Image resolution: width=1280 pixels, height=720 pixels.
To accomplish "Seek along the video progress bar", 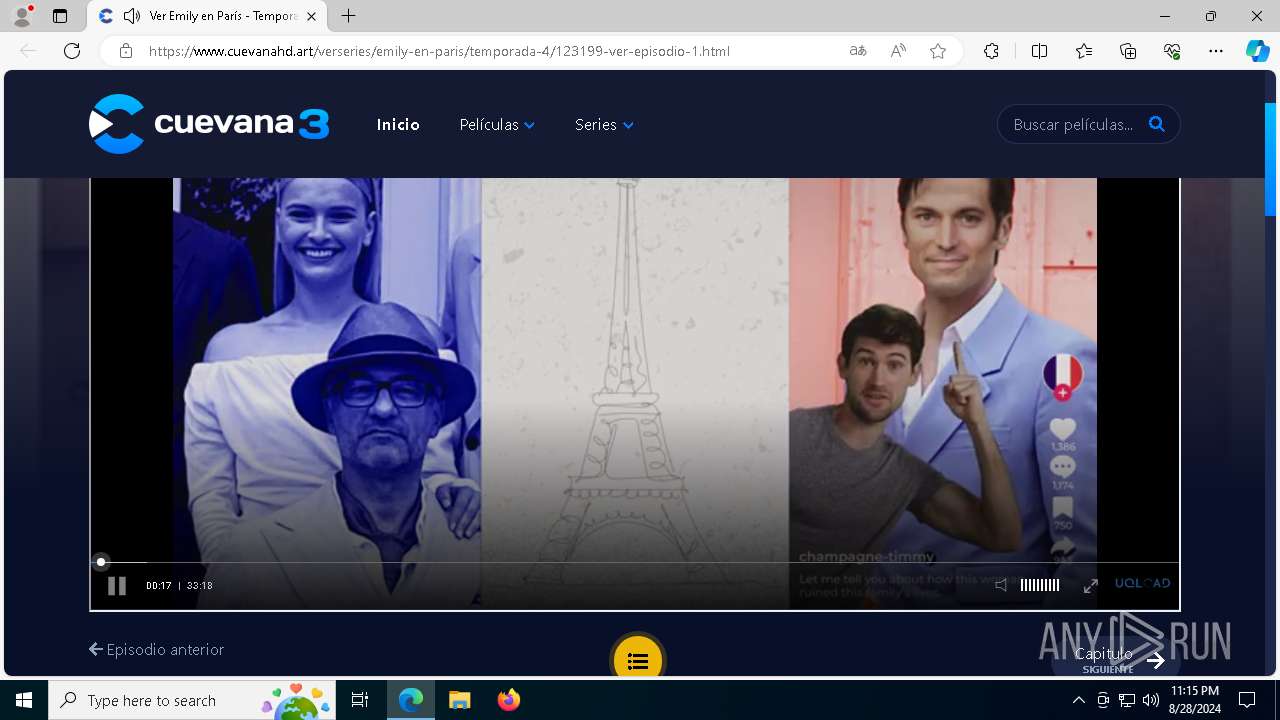I will click(x=635, y=562).
